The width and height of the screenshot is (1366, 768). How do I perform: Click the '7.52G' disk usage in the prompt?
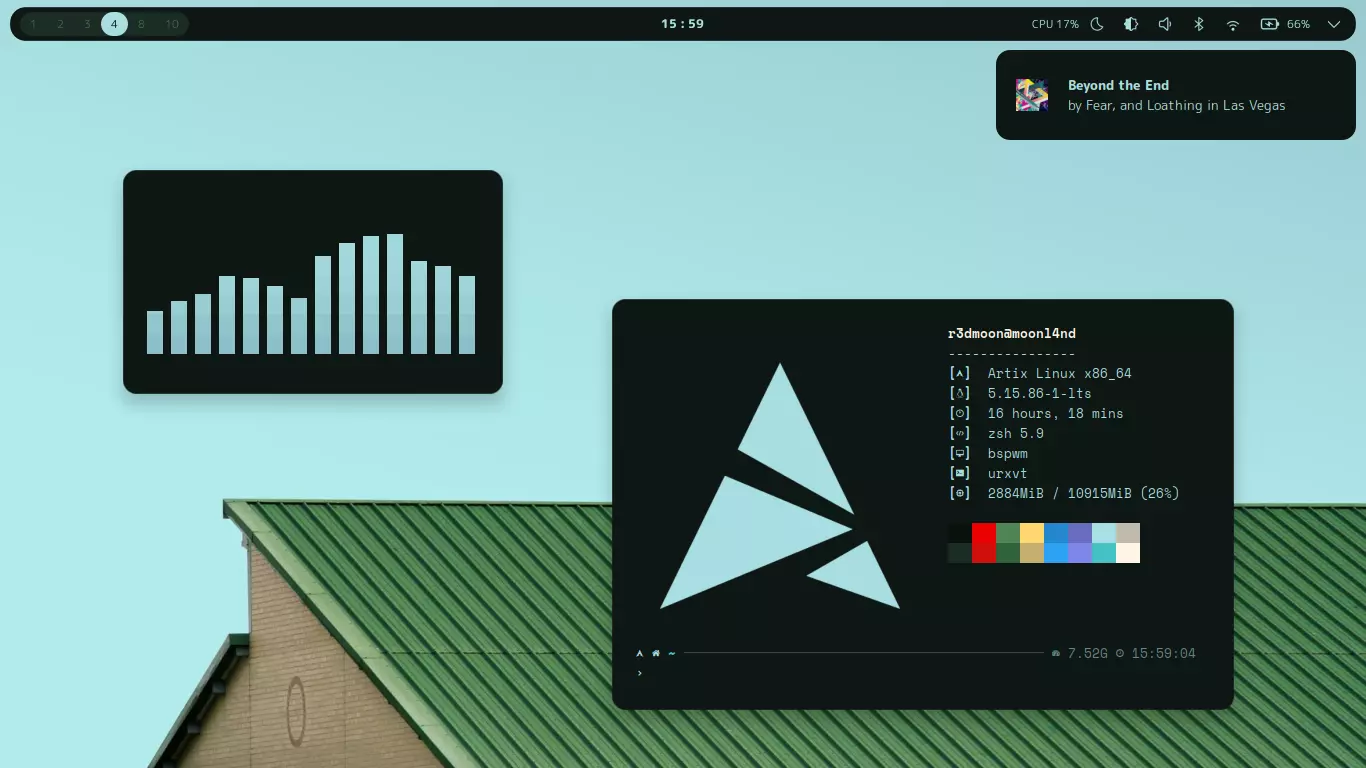pos(1088,653)
